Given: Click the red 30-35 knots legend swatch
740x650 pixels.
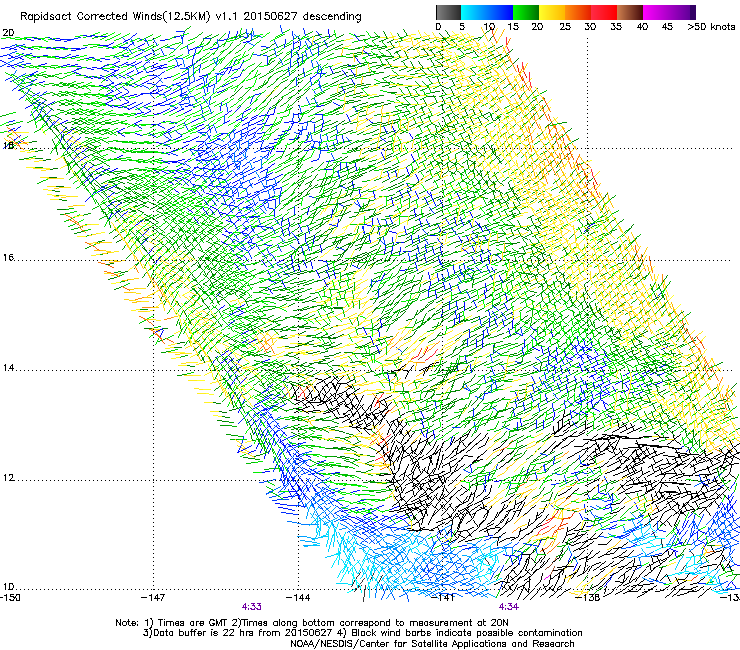Looking at the screenshot, I should pos(604,12).
